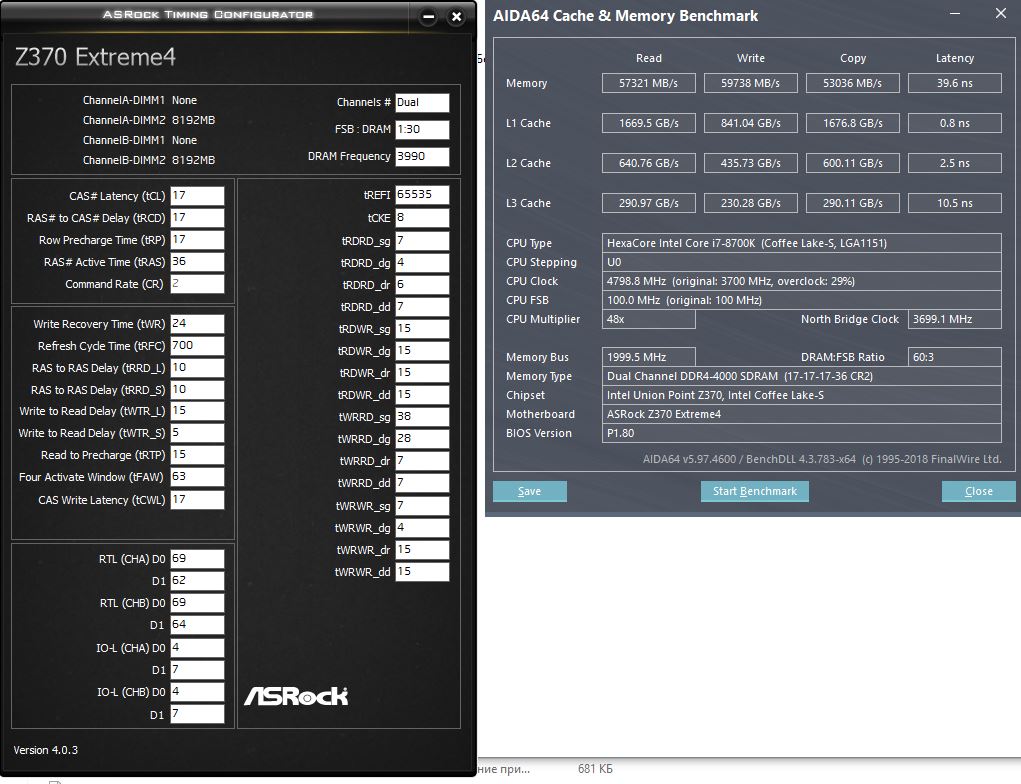This screenshot has height=784, width=1021.
Task: Click the tCKE field
Action: pyautogui.click(x=422, y=217)
